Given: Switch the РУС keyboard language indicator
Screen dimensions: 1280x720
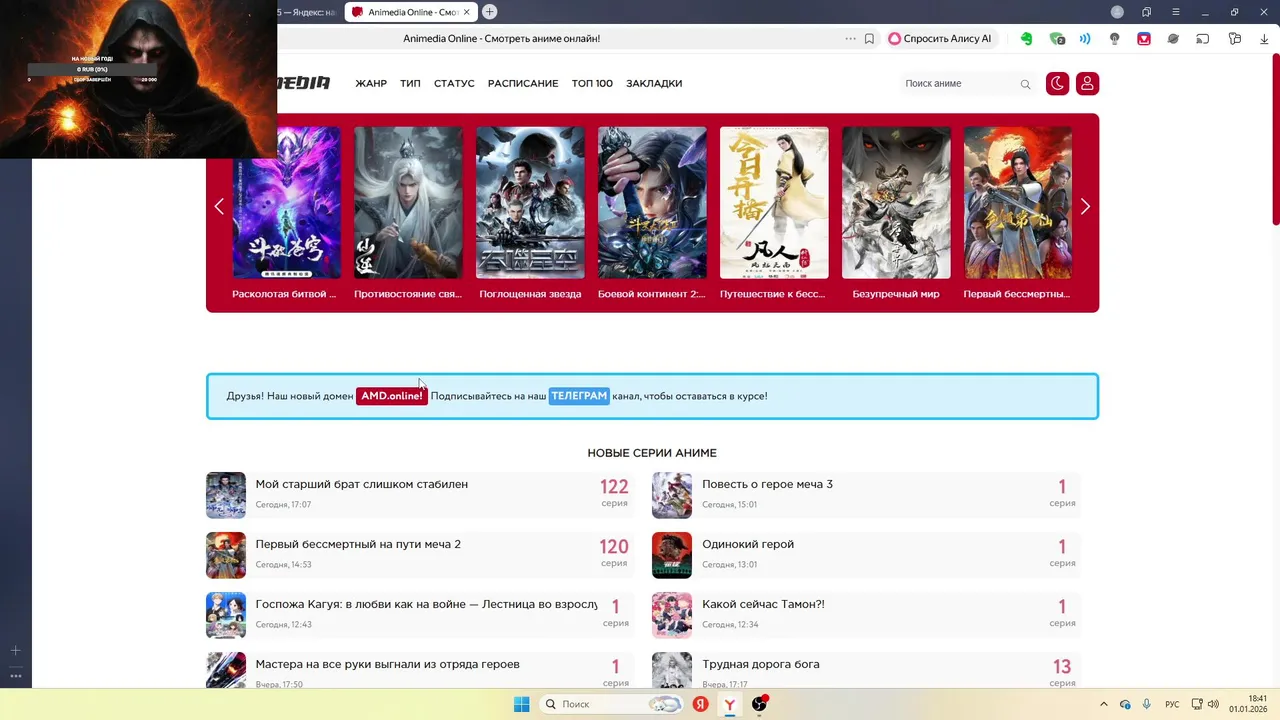Looking at the screenshot, I should pyautogui.click(x=1172, y=704).
